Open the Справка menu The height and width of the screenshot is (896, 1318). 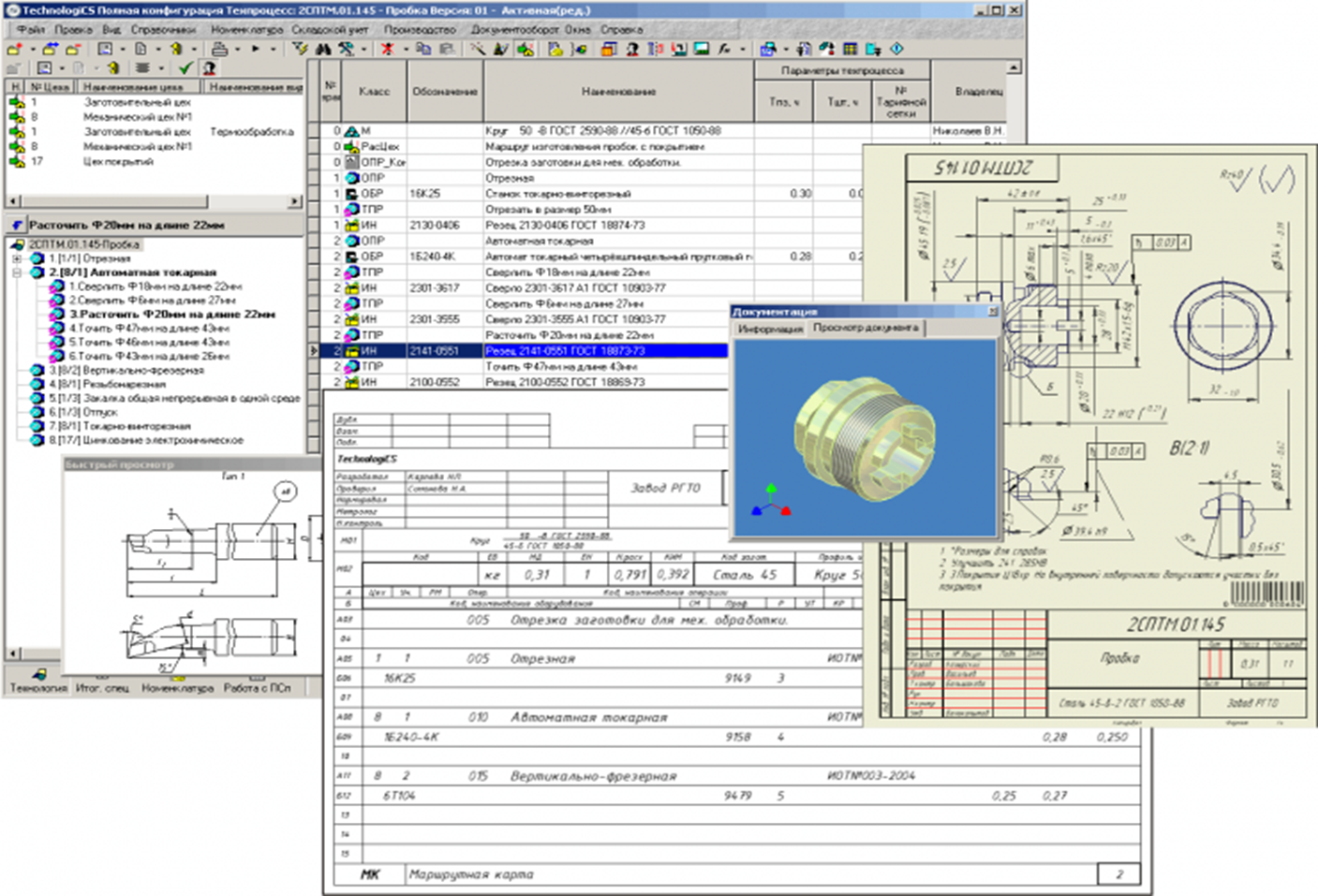[622, 29]
